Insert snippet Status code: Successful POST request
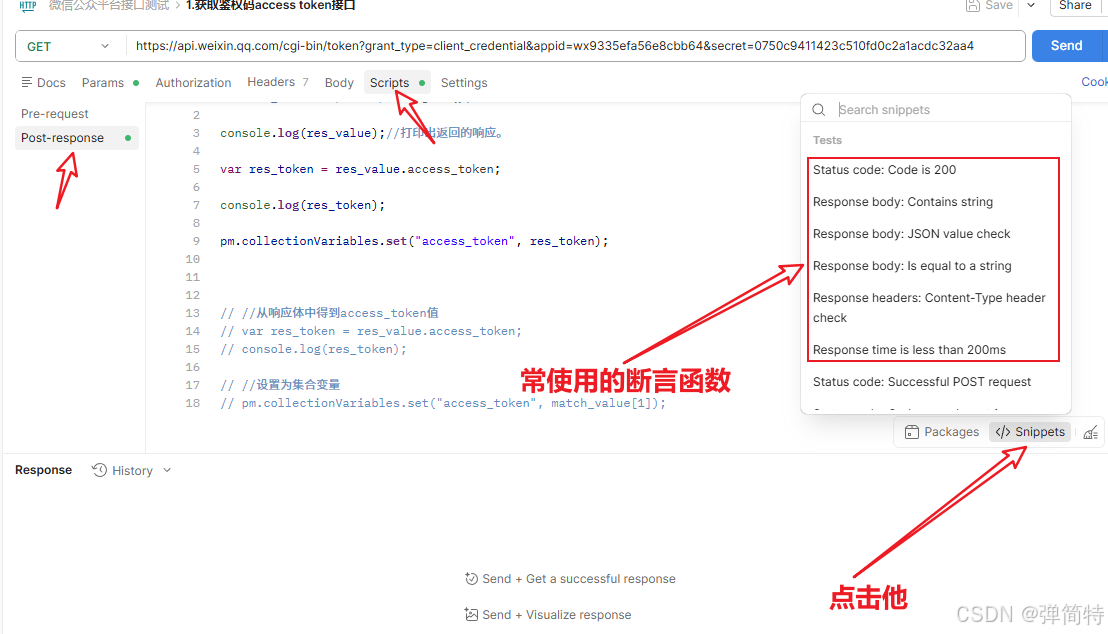This screenshot has height=634, width=1108. [921, 382]
